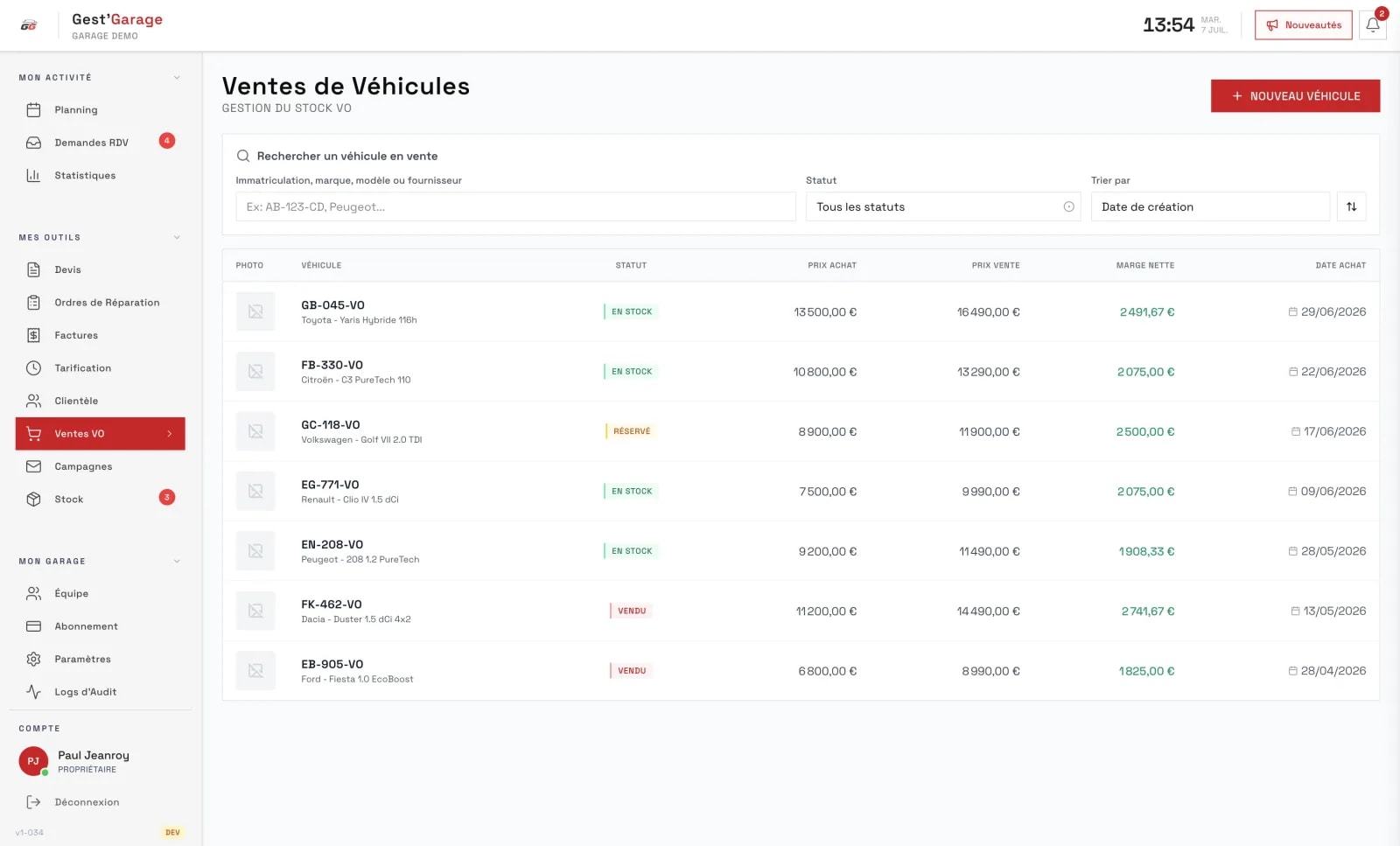The height and width of the screenshot is (846, 1400).
Task: Open photo thumbnail of GB-045-VO
Action: [255, 311]
